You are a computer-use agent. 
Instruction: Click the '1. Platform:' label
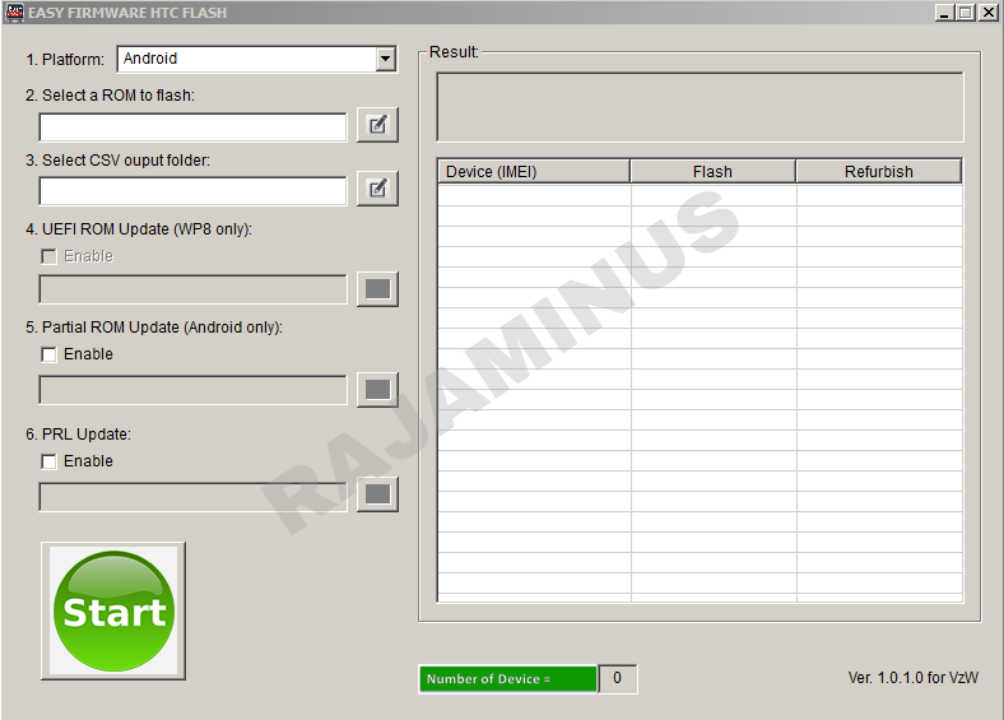click(x=65, y=60)
